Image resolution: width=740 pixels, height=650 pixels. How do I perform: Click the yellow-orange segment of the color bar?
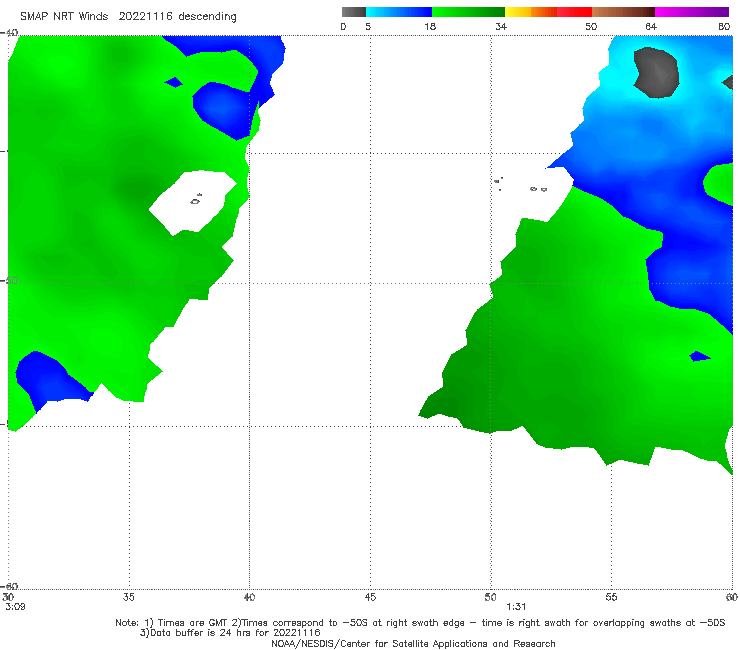coord(531,12)
